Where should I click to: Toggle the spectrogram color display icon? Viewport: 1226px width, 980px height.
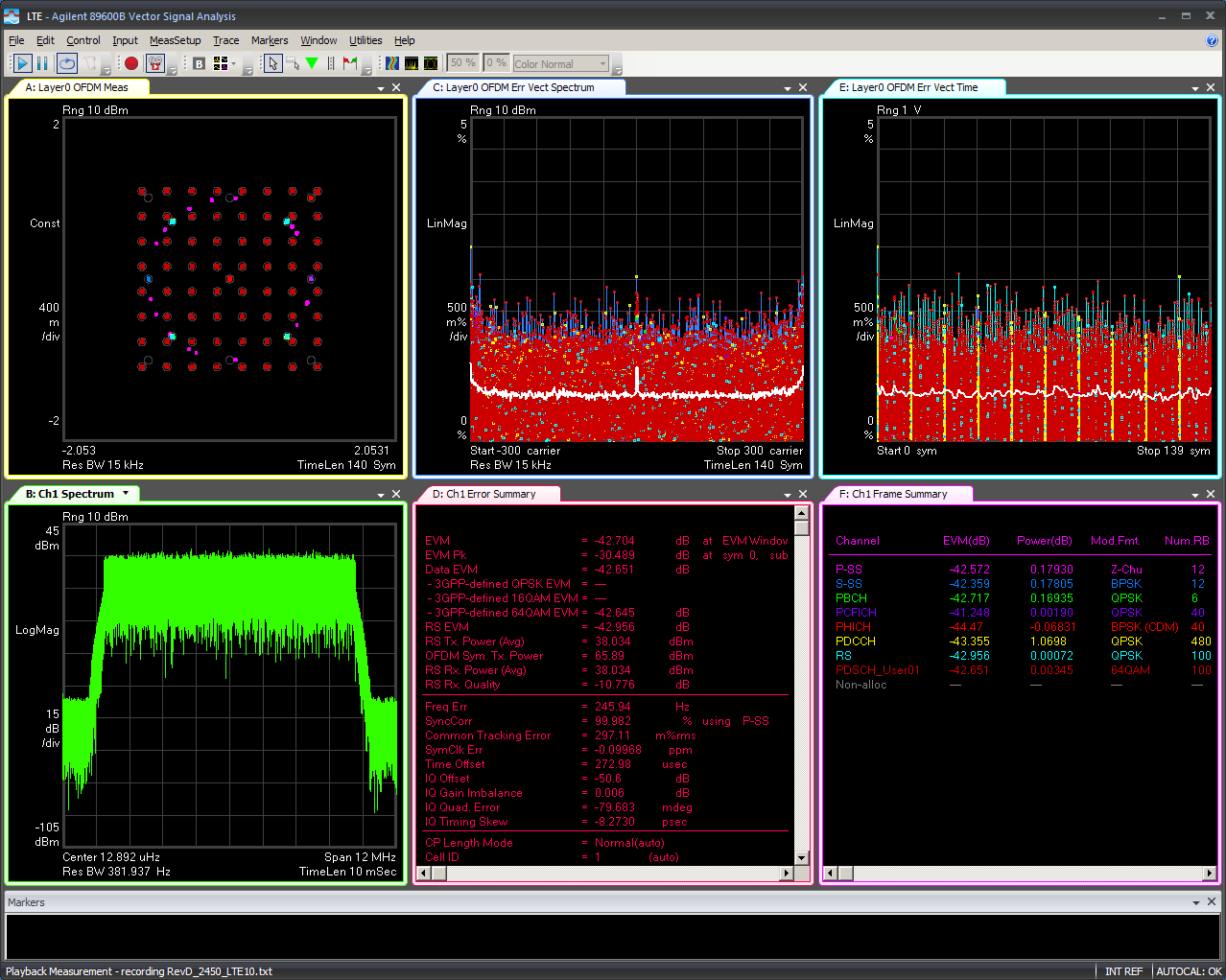tap(392, 63)
